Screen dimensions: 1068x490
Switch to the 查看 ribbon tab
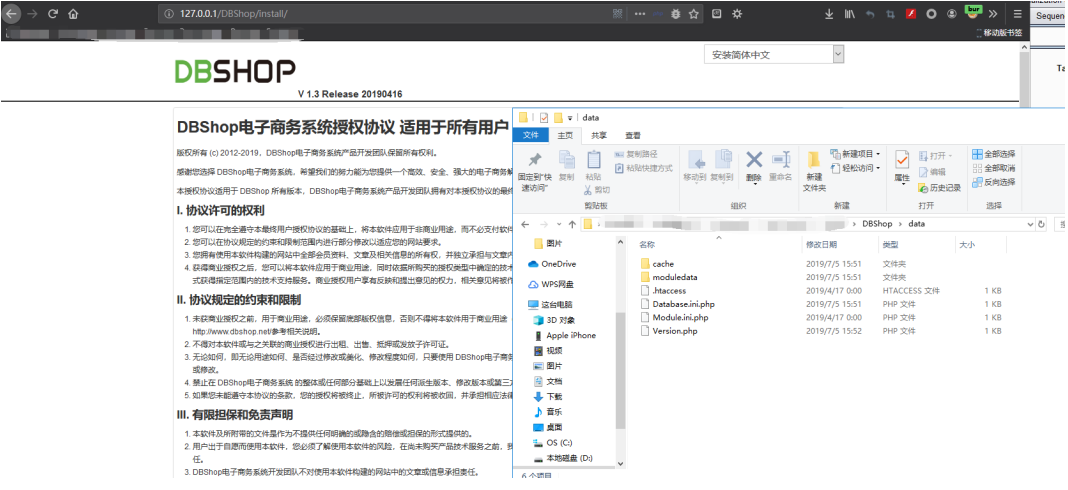click(x=633, y=136)
